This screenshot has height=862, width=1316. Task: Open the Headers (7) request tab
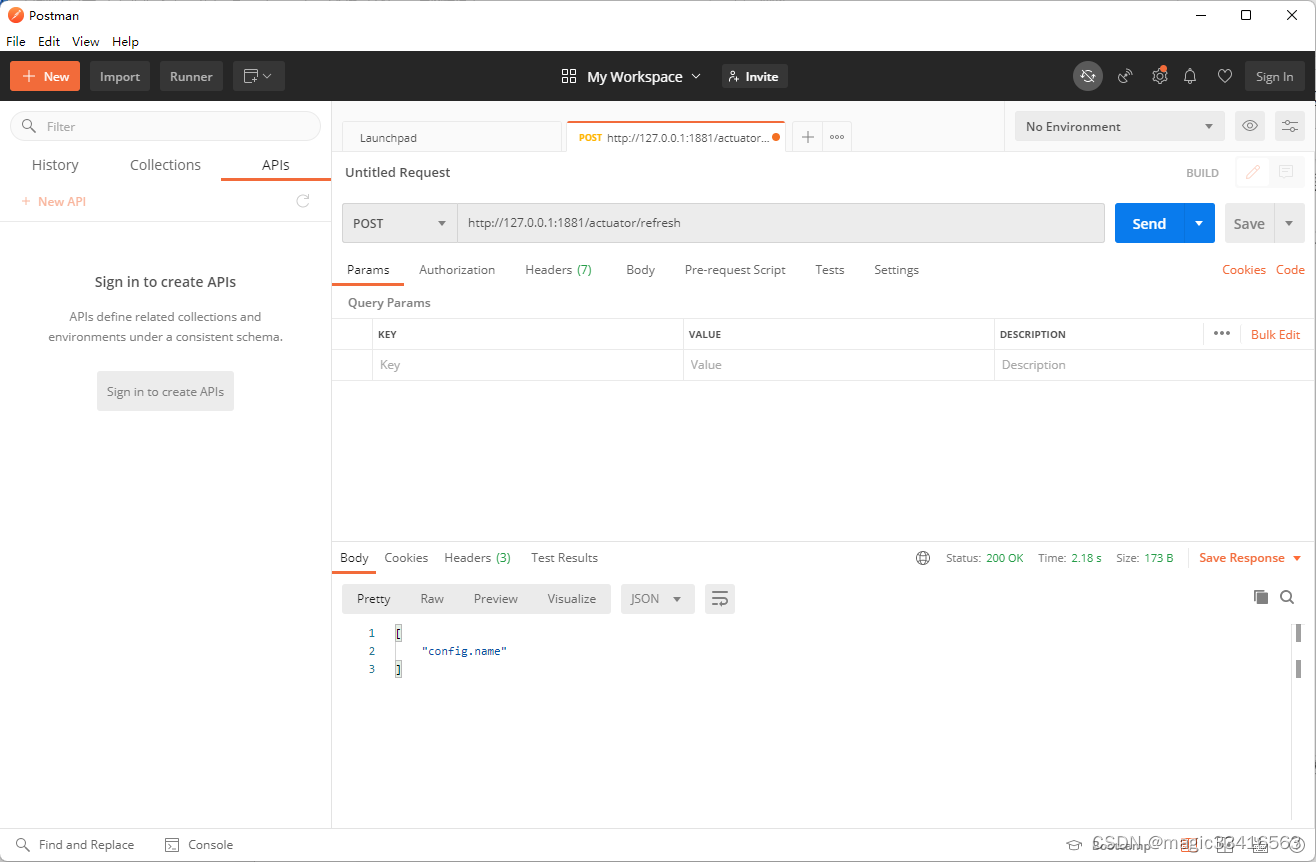[x=558, y=270]
